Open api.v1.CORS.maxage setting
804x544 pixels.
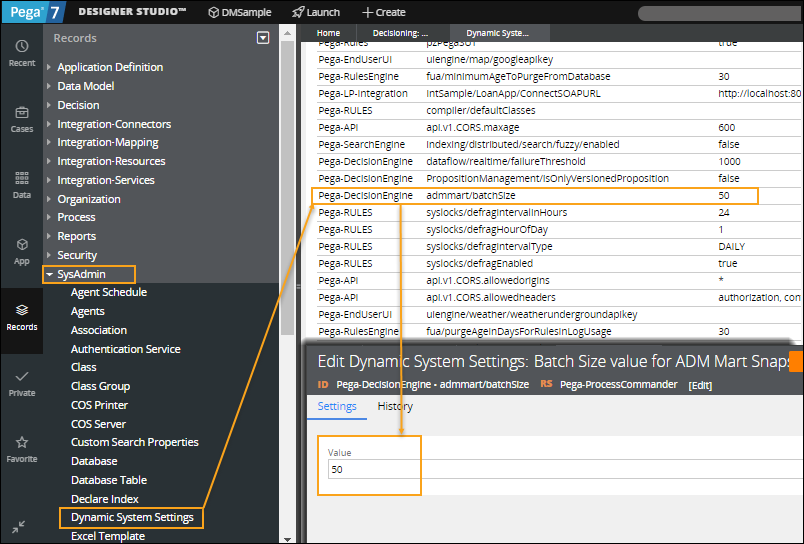click(473, 127)
